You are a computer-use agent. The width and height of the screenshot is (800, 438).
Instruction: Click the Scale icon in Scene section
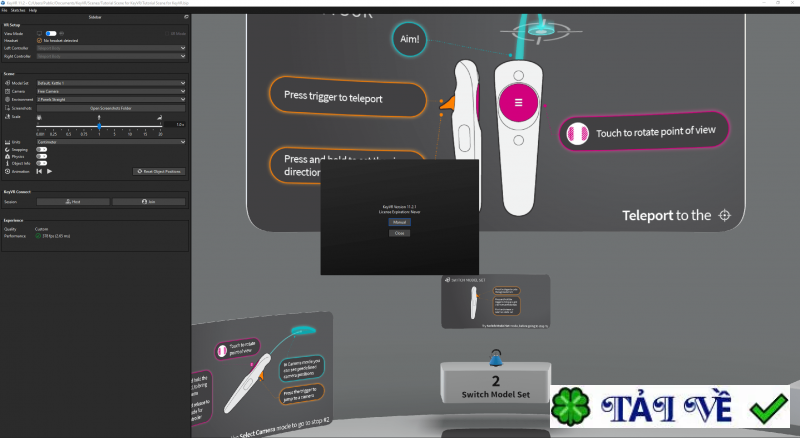[7, 116]
